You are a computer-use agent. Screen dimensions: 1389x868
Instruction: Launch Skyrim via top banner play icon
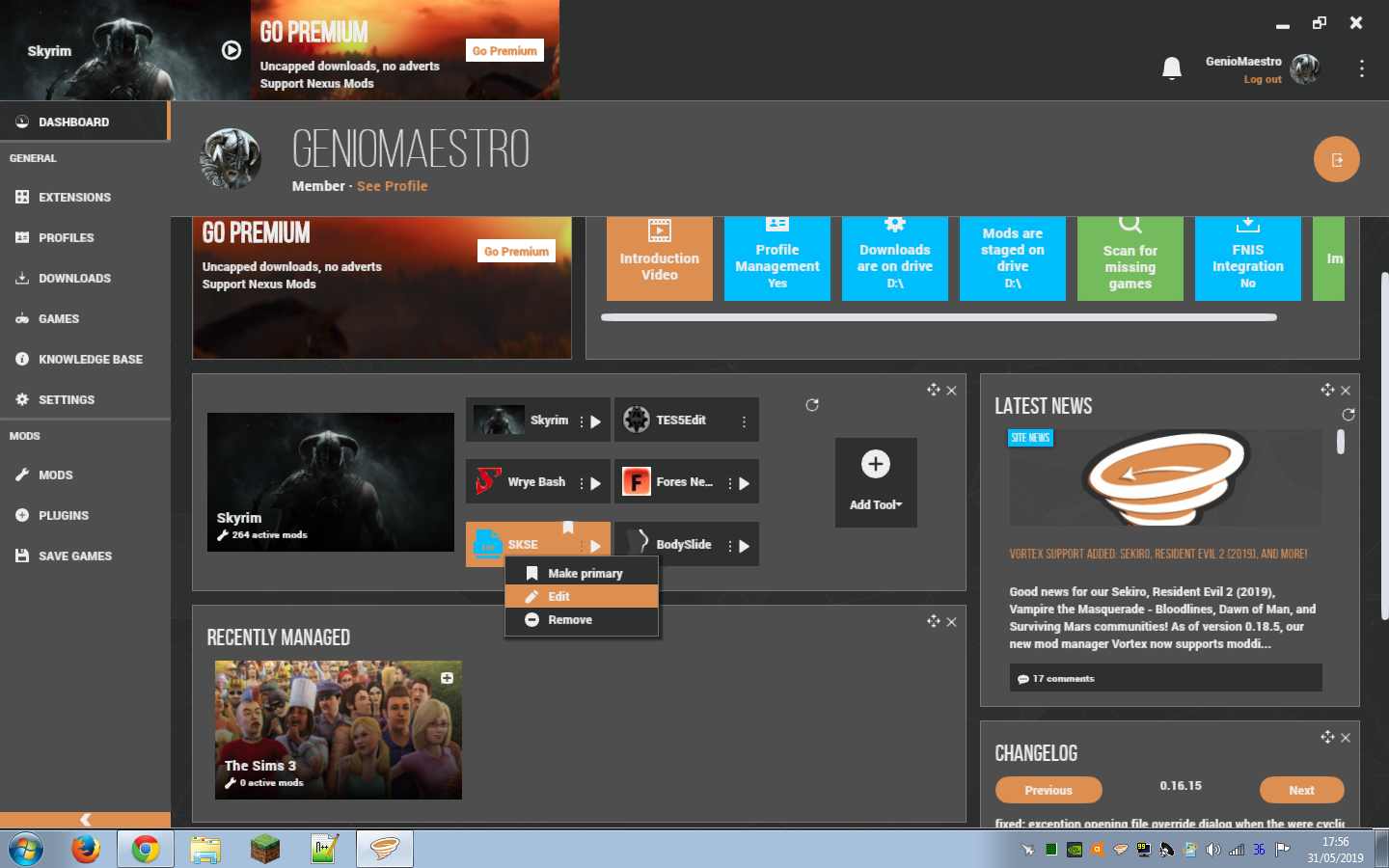[x=231, y=50]
